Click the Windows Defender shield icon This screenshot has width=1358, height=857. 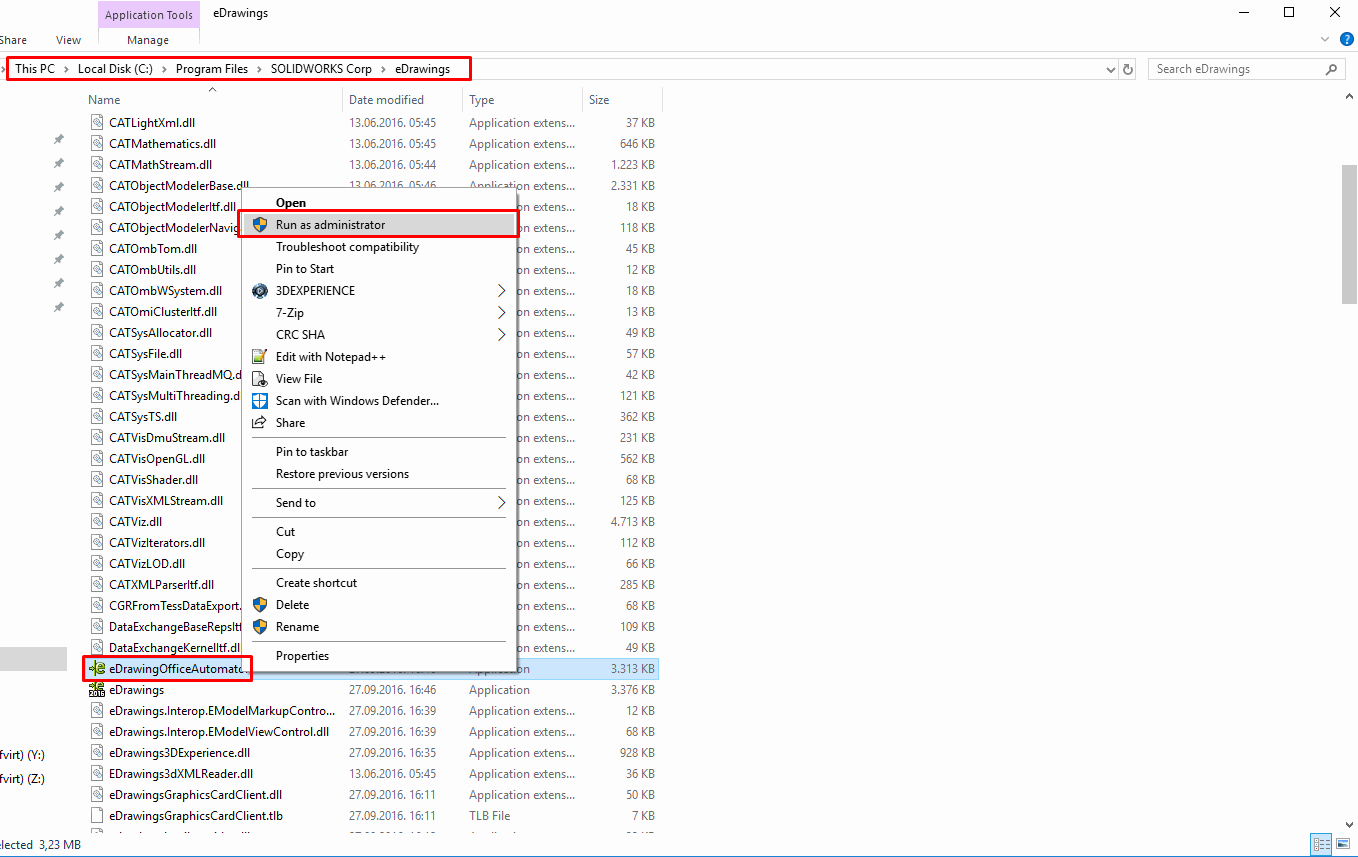point(260,401)
